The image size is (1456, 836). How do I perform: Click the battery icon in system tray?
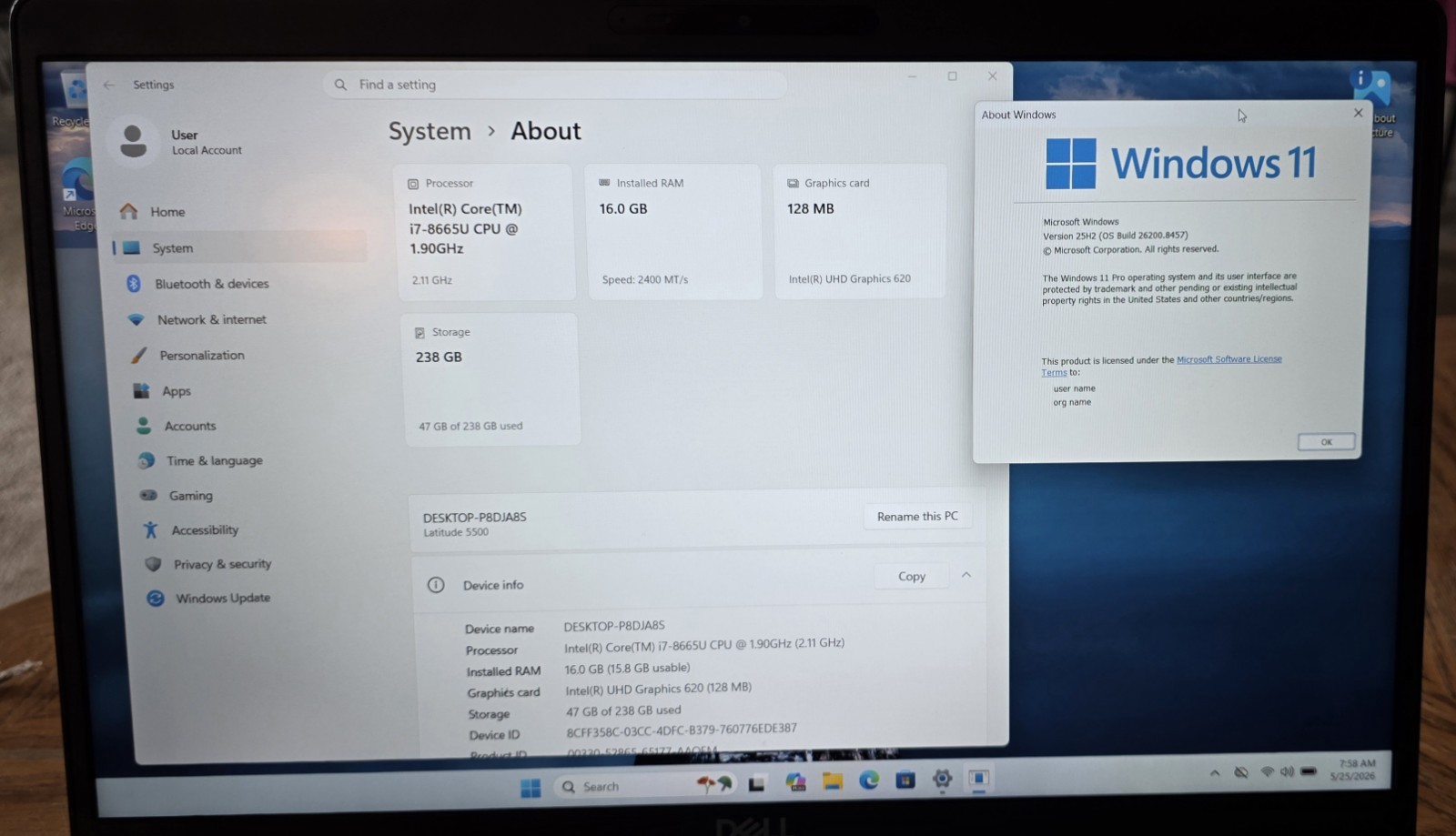click(x=1309, y=771)
